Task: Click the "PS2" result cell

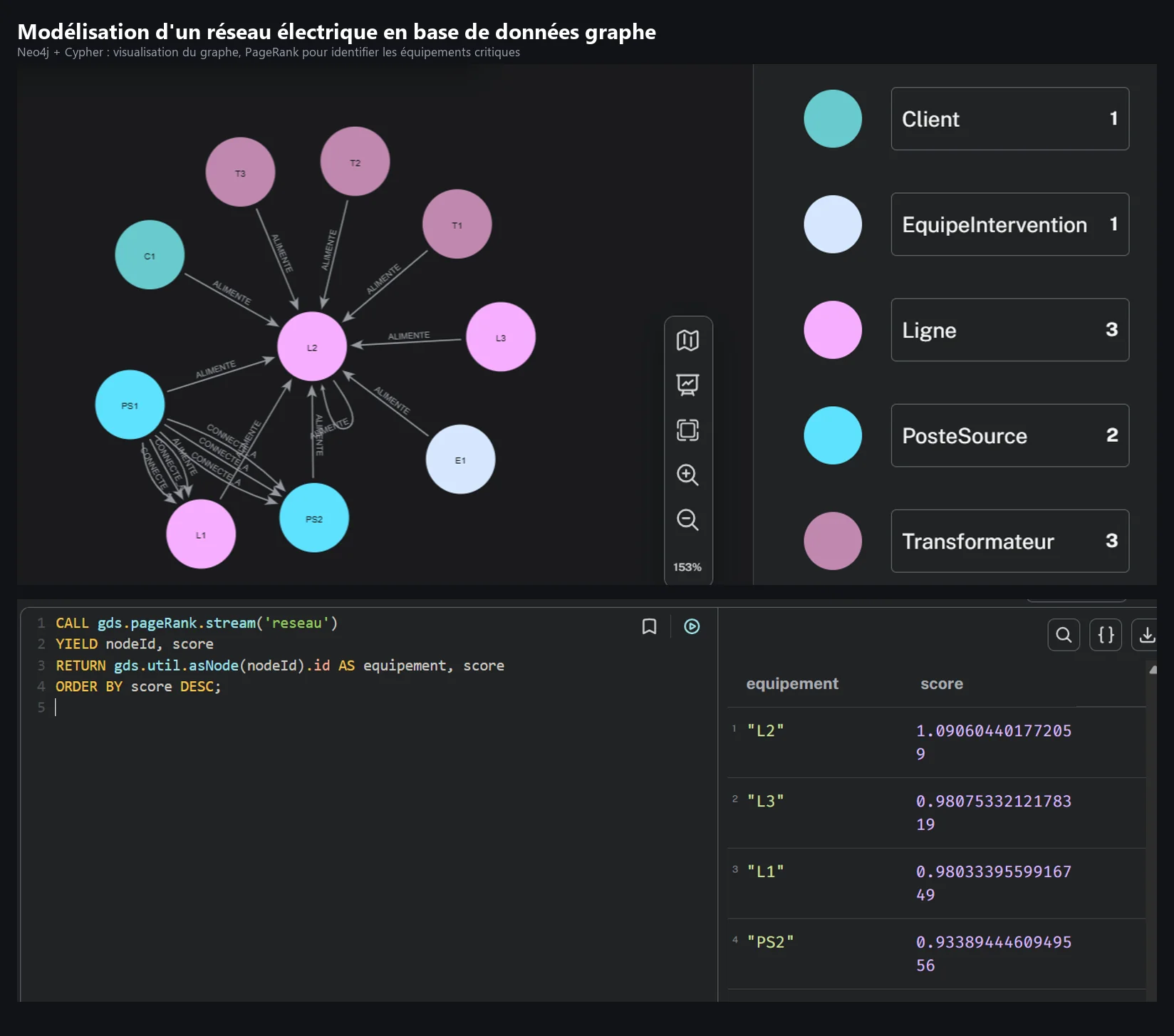Action: [770, 943]
